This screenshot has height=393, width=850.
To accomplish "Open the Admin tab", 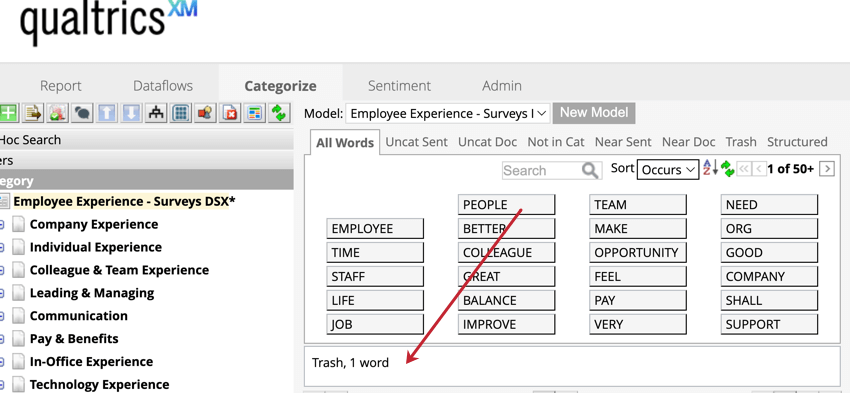I will [502, 86].
